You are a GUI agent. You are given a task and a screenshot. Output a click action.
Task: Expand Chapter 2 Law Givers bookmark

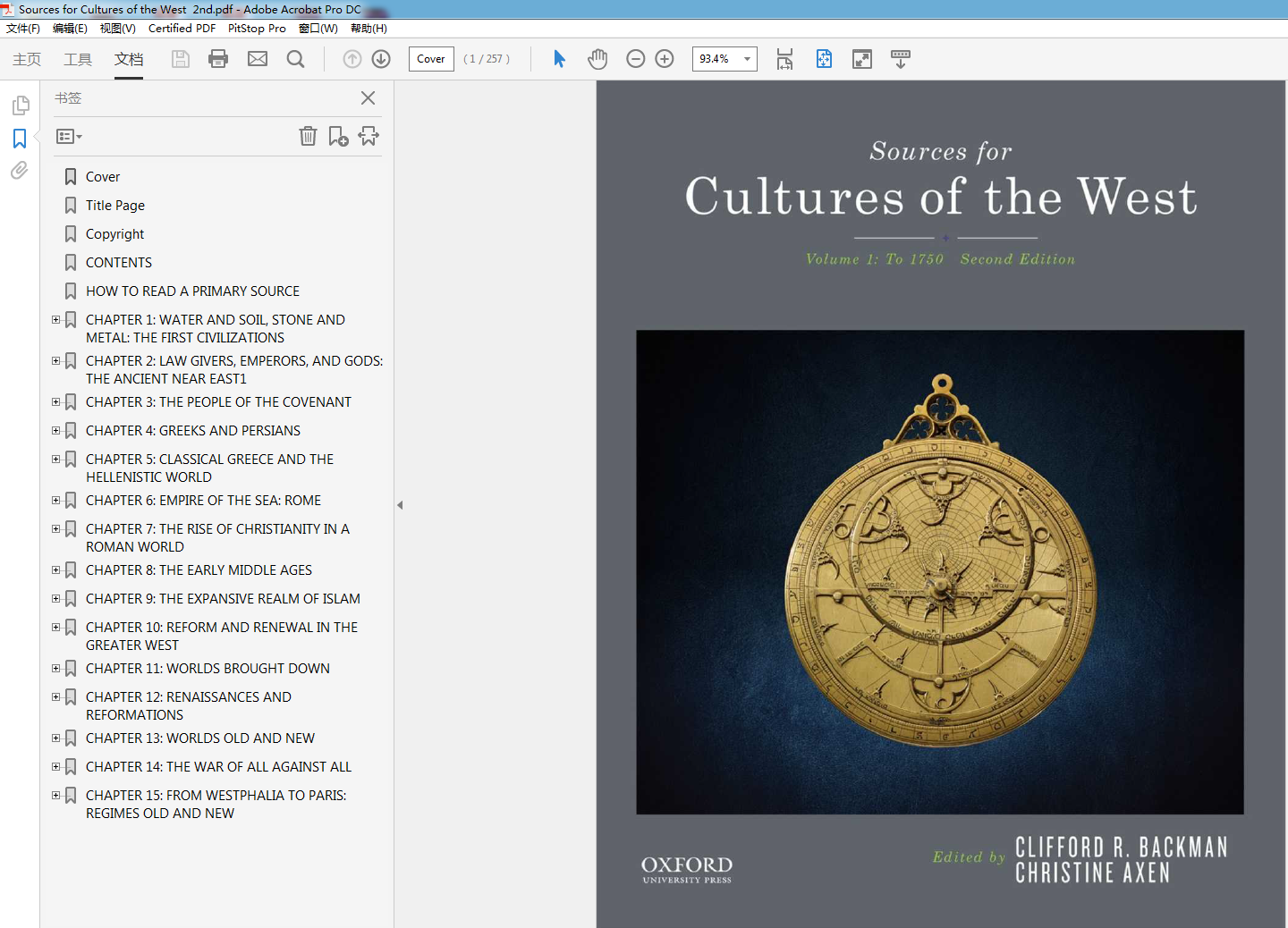pyautogui.click(x=55, y=360)
